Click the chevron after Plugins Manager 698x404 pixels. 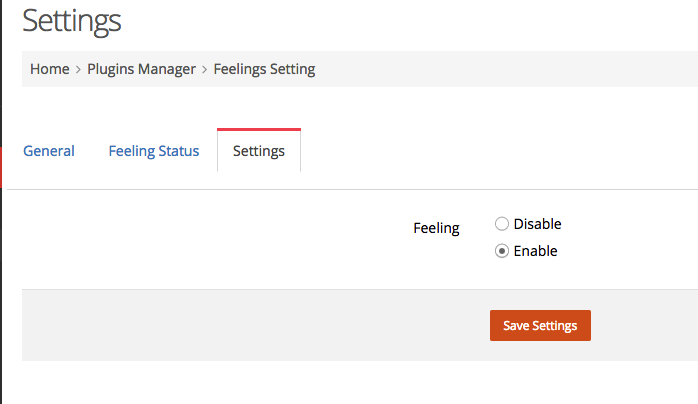pos(205,69)
